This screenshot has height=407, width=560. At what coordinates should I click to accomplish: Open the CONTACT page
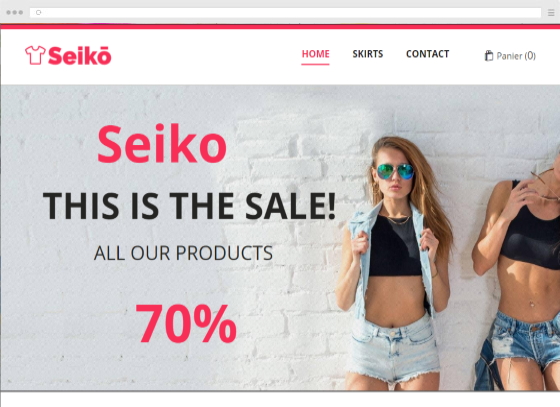click(x=428, y=54)
